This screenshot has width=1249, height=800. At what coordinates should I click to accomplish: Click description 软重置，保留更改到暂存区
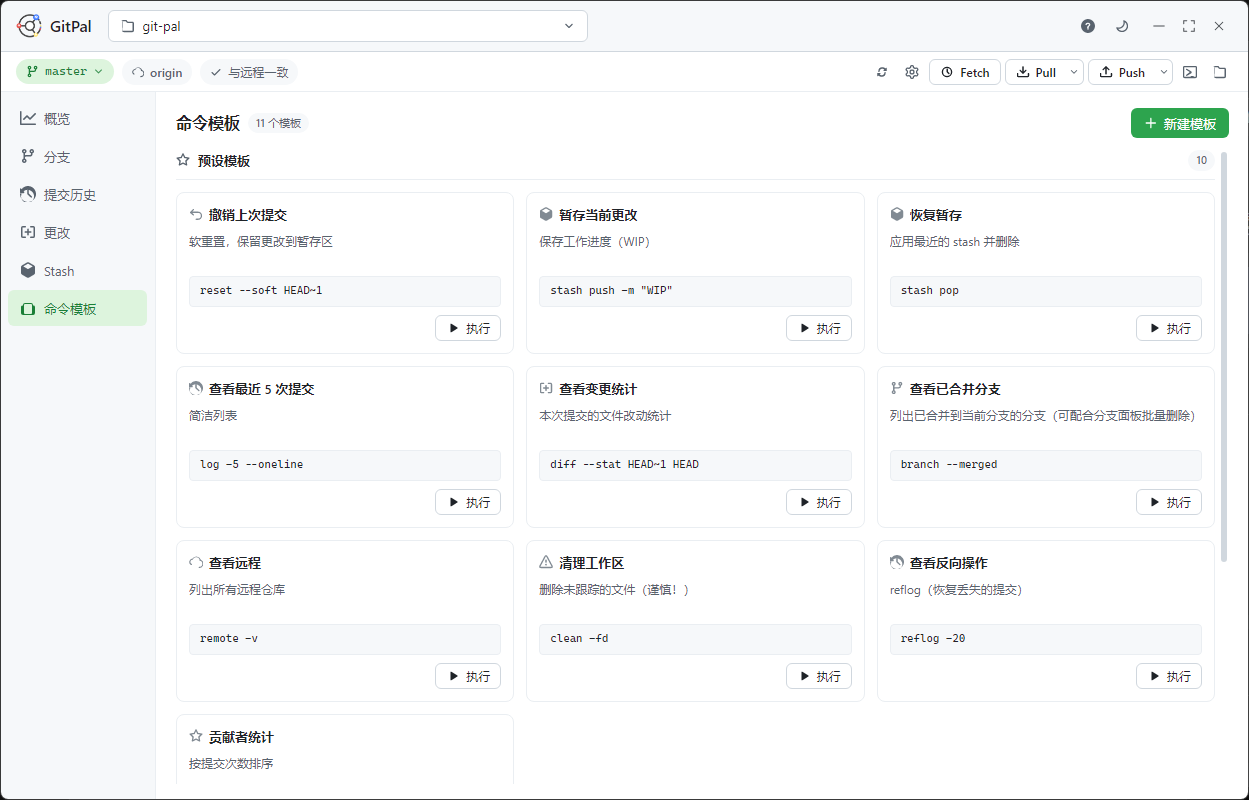(261, 241)
